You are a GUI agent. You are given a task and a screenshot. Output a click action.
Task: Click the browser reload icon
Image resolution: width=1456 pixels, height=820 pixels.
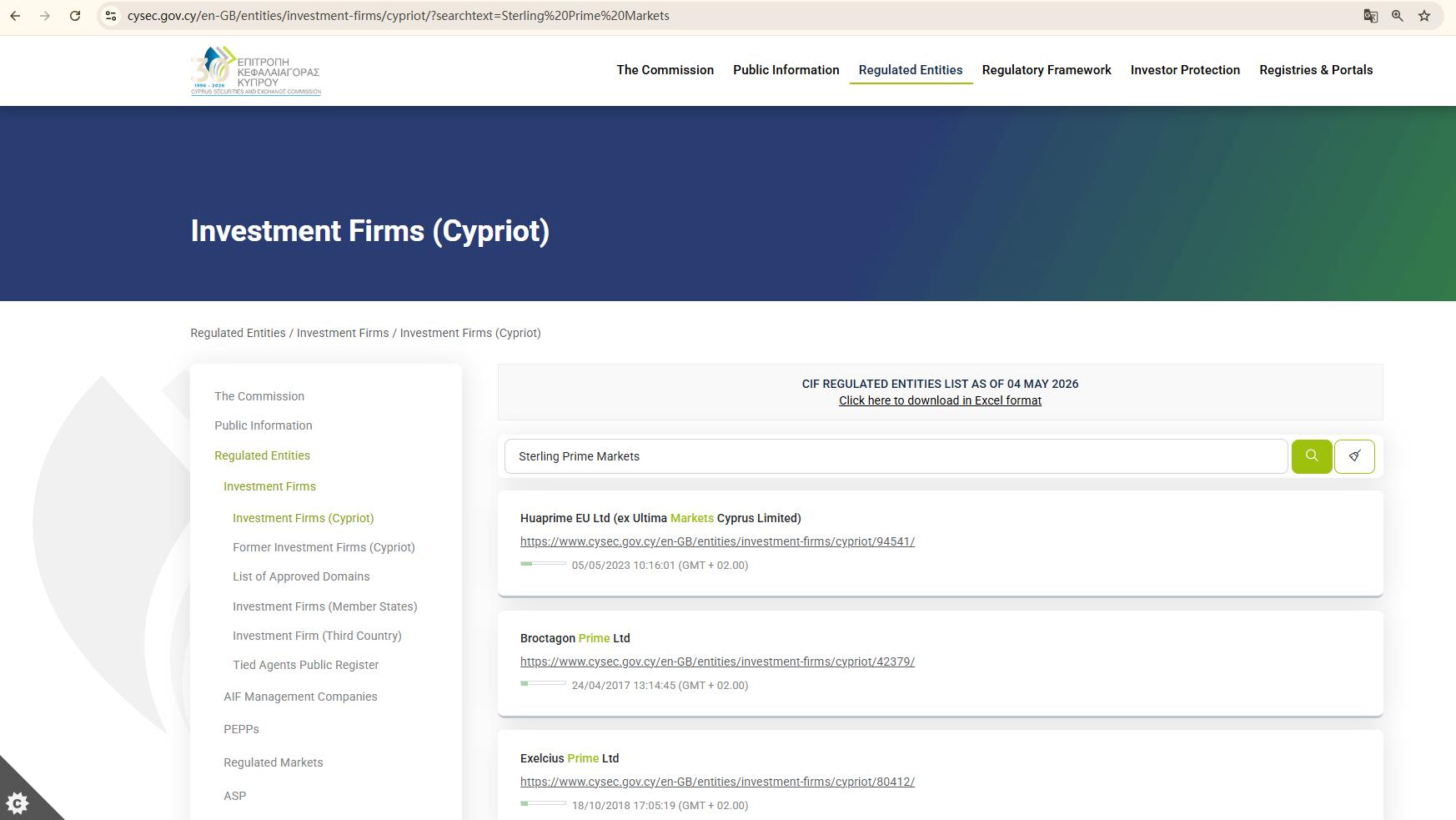click(75, 16)
